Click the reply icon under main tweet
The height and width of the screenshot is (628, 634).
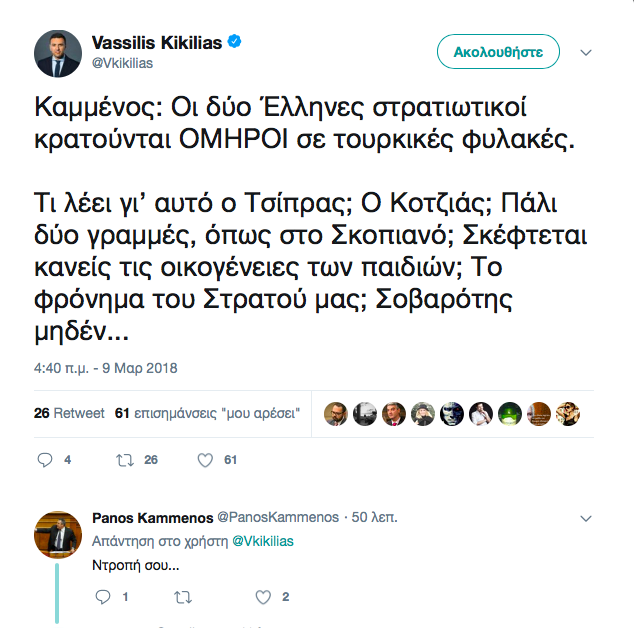coord(44,460)
